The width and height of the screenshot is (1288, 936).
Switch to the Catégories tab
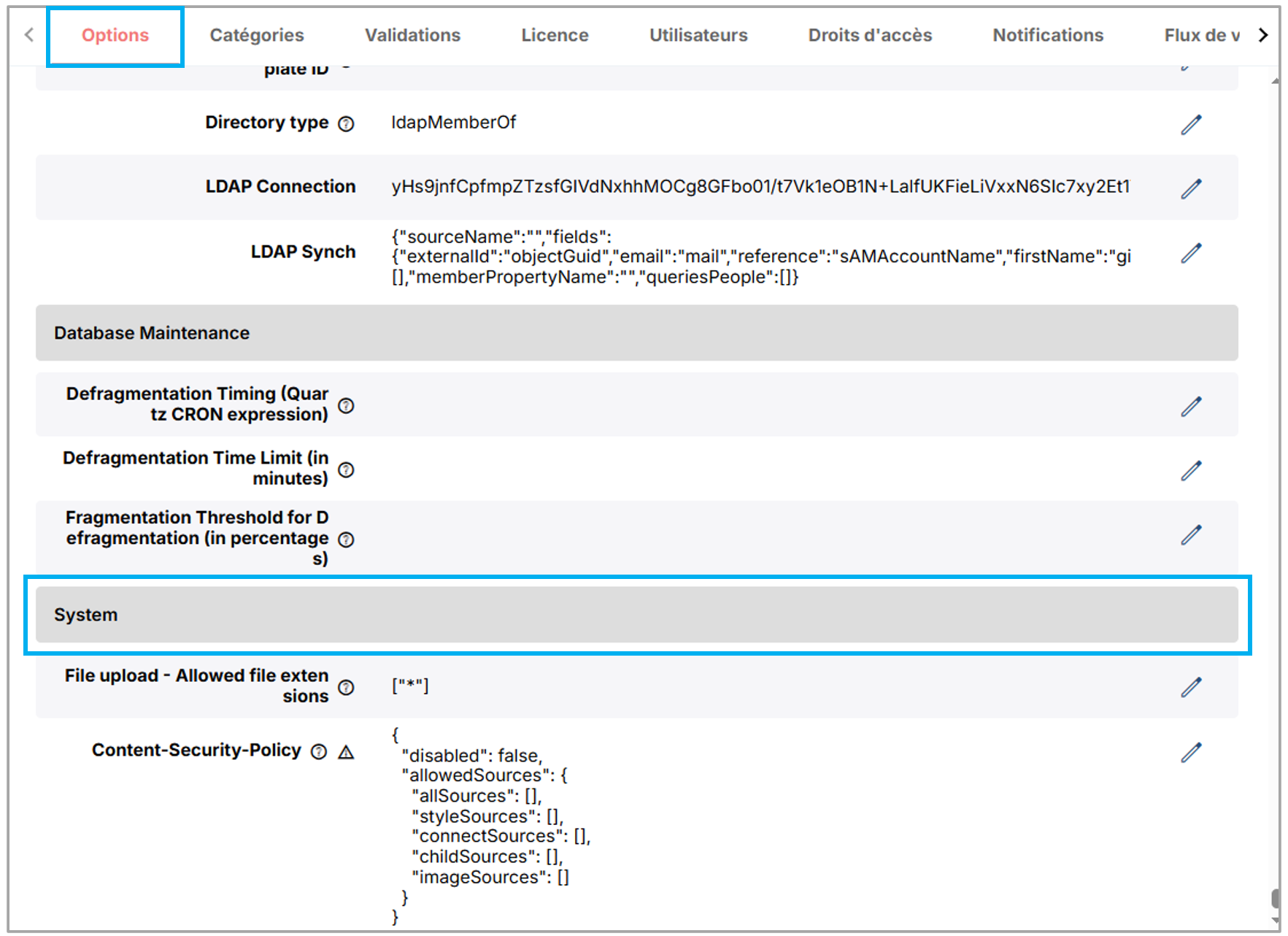257,35
